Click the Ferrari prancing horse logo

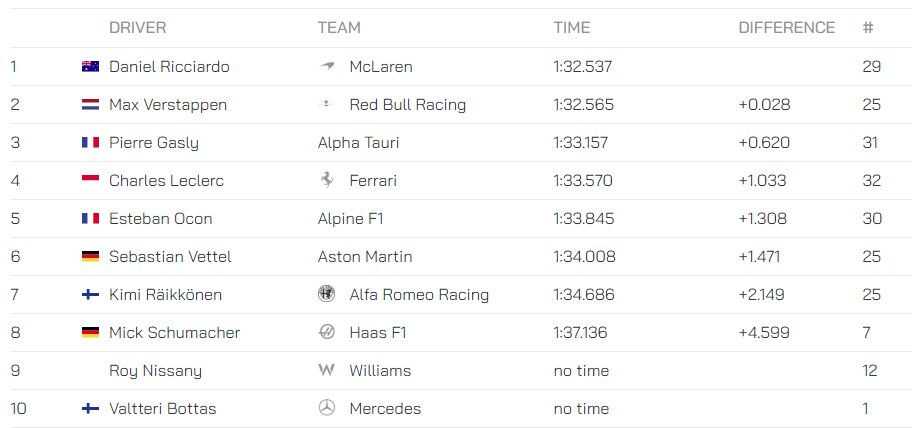click(x=327, y=180)
